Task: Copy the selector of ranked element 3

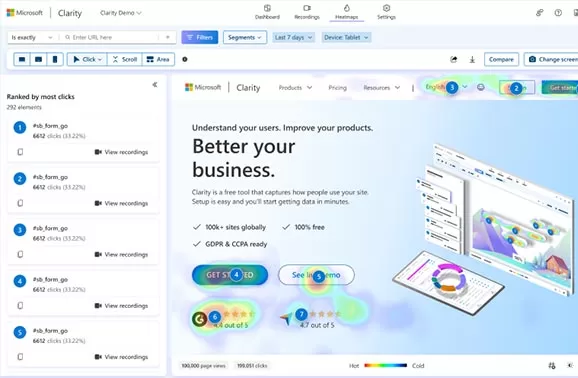Action: 20,254
